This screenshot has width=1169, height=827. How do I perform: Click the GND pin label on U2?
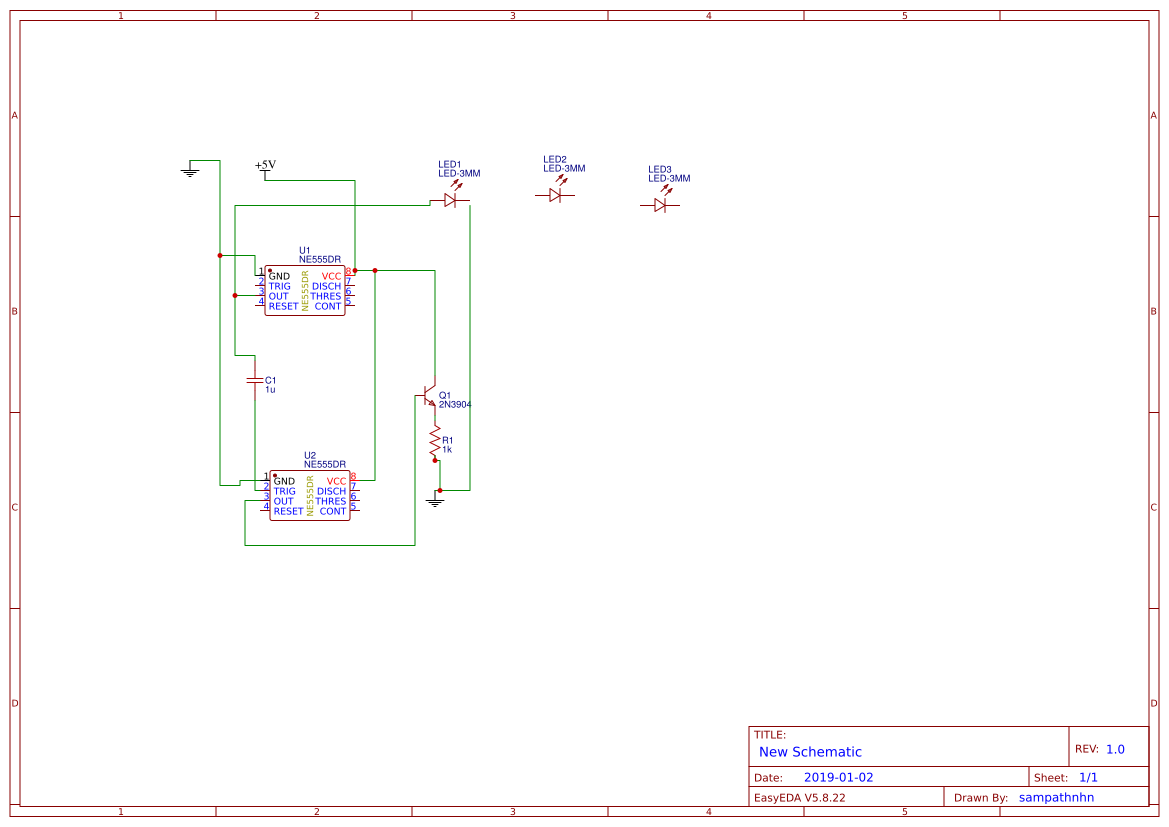tap(284, 482)
